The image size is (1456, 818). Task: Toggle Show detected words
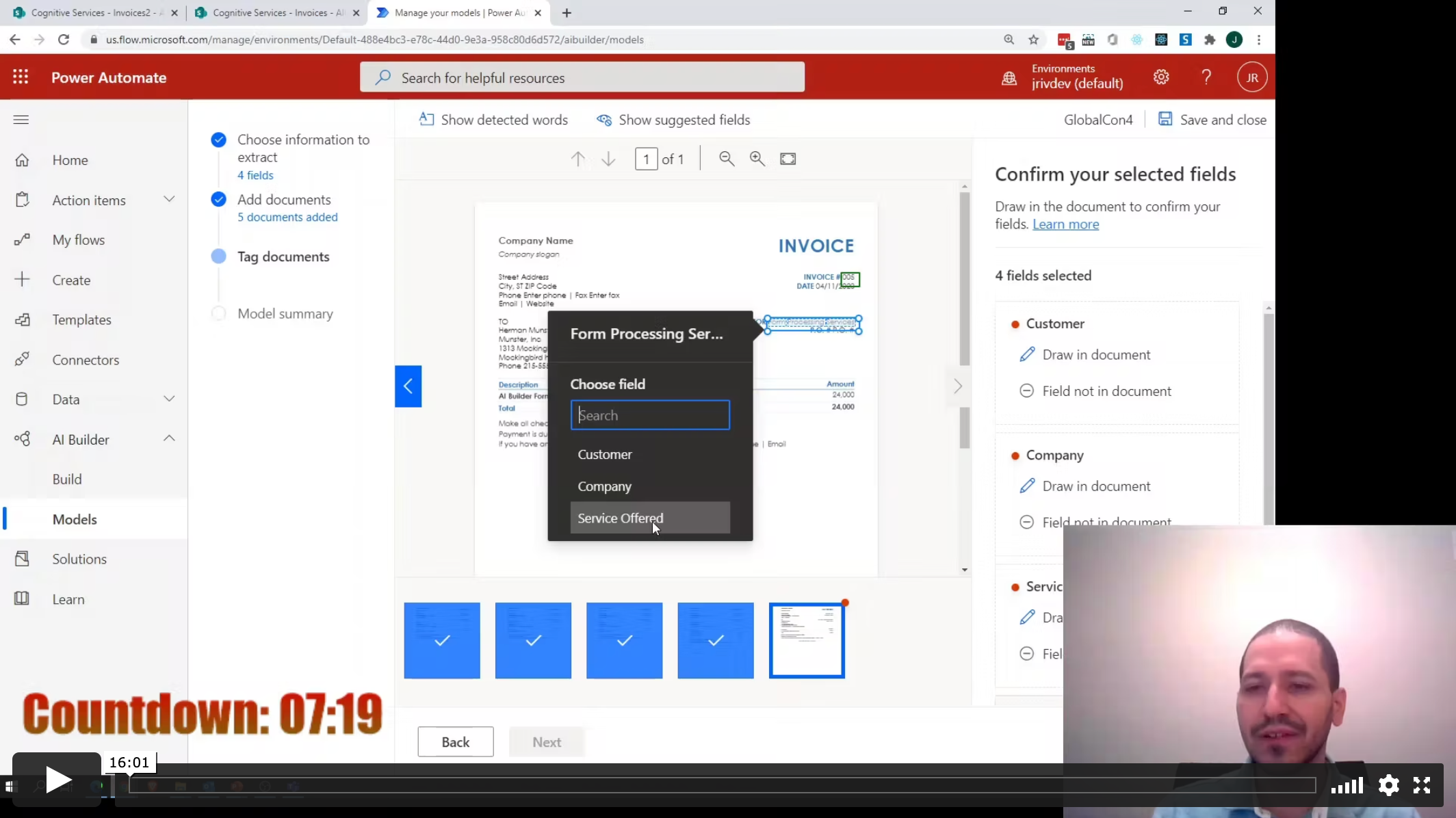493,120
